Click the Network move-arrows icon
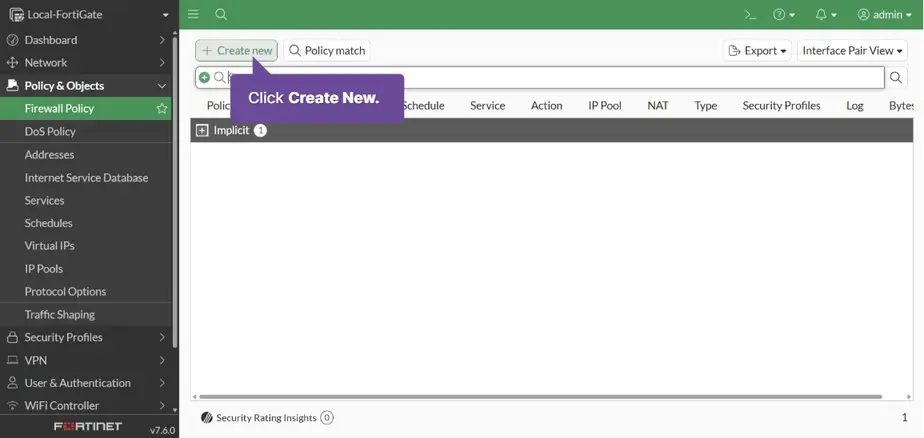Screen dimensions: 924x438 (x=12, y=62)
